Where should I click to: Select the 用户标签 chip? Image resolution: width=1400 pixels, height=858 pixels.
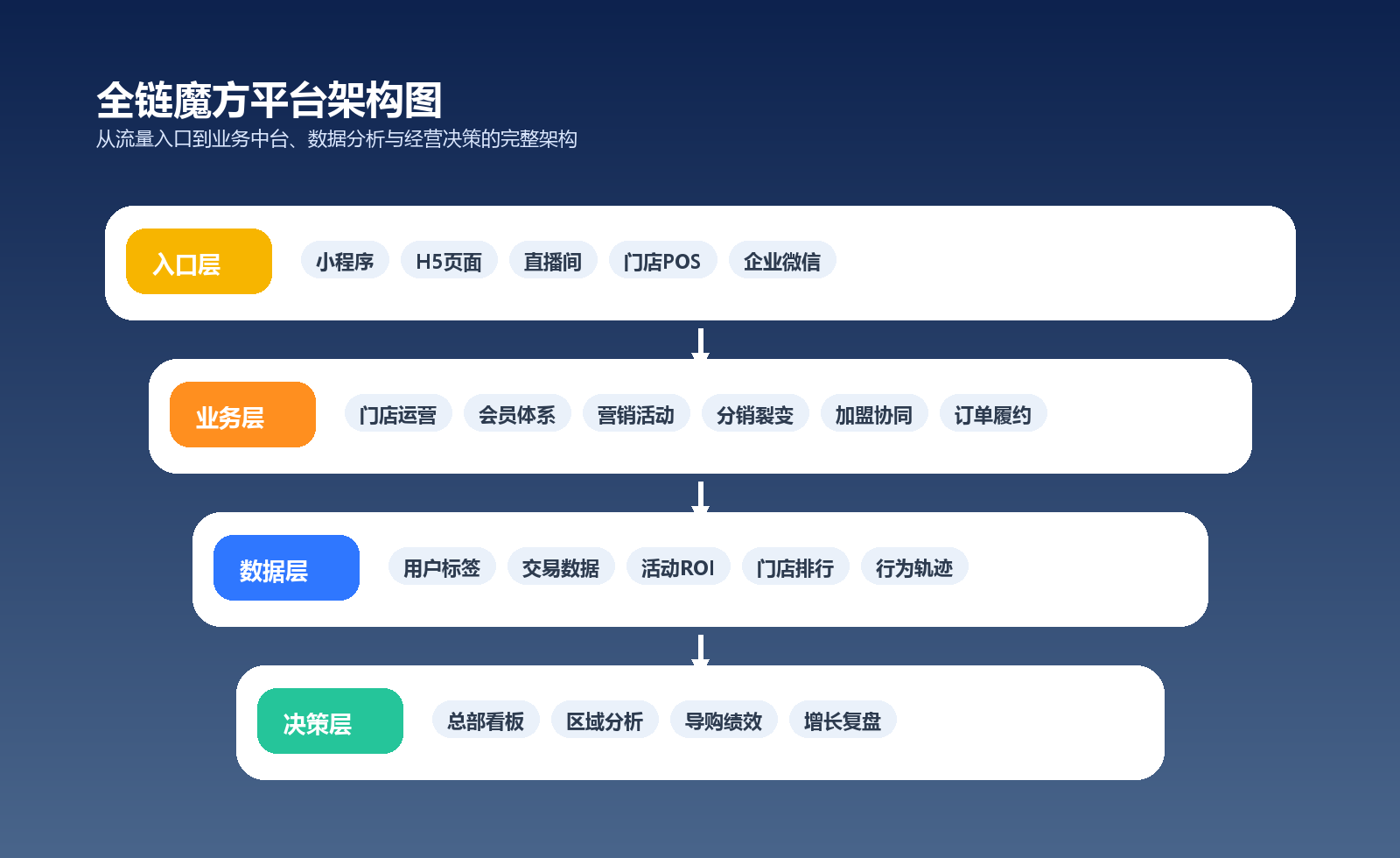[442, 567]
